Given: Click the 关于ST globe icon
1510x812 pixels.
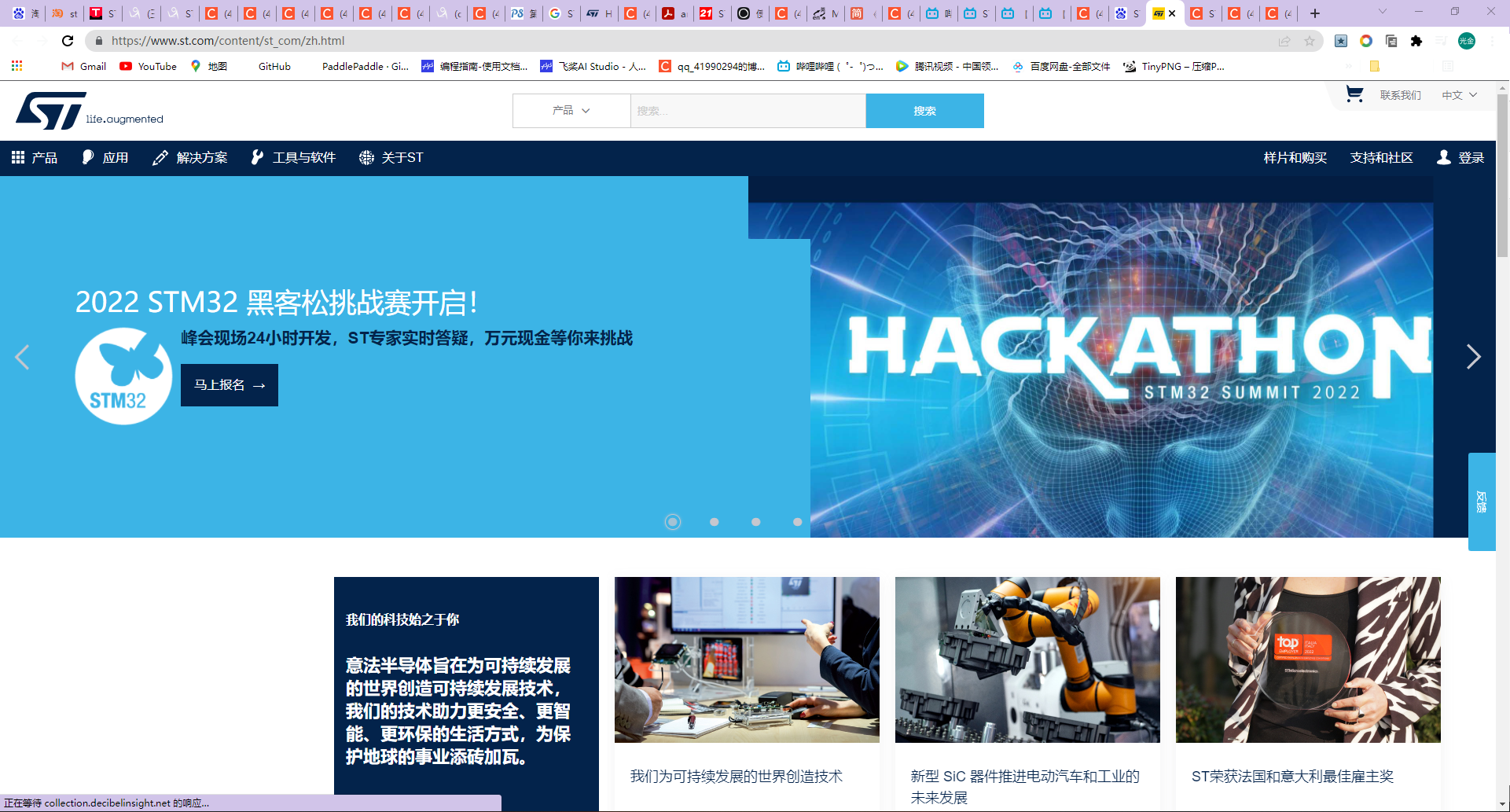Looking at the screenshot, I should point(366,157).
